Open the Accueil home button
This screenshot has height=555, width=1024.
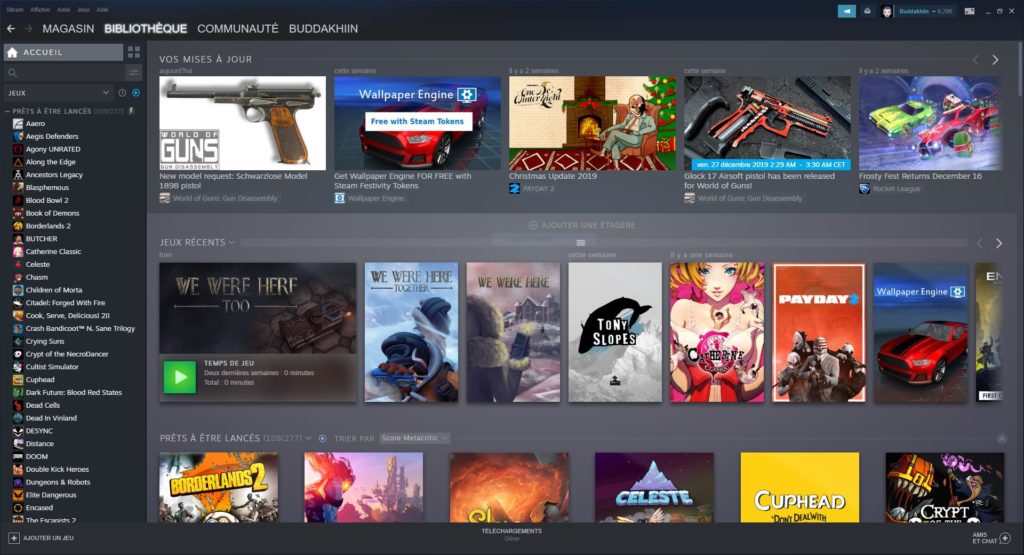[63, 52]
